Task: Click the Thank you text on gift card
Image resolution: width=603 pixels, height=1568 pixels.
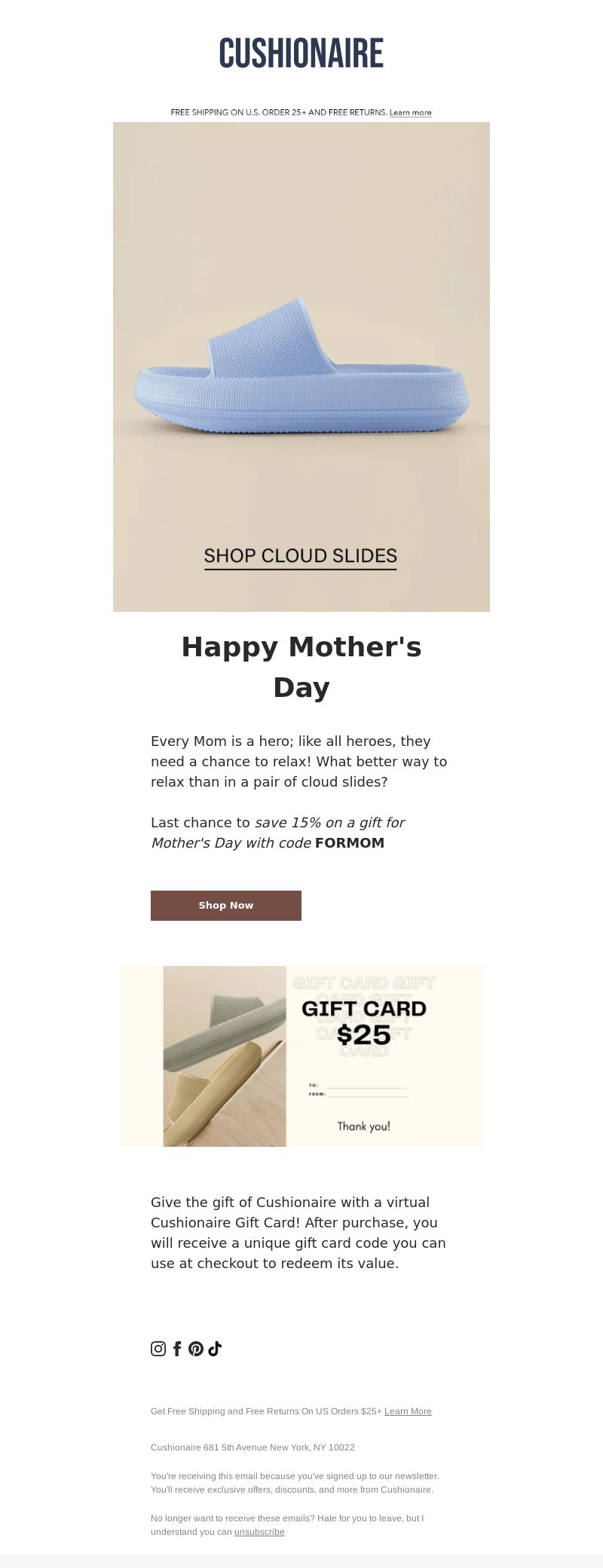Action: tap(364, 1126)
